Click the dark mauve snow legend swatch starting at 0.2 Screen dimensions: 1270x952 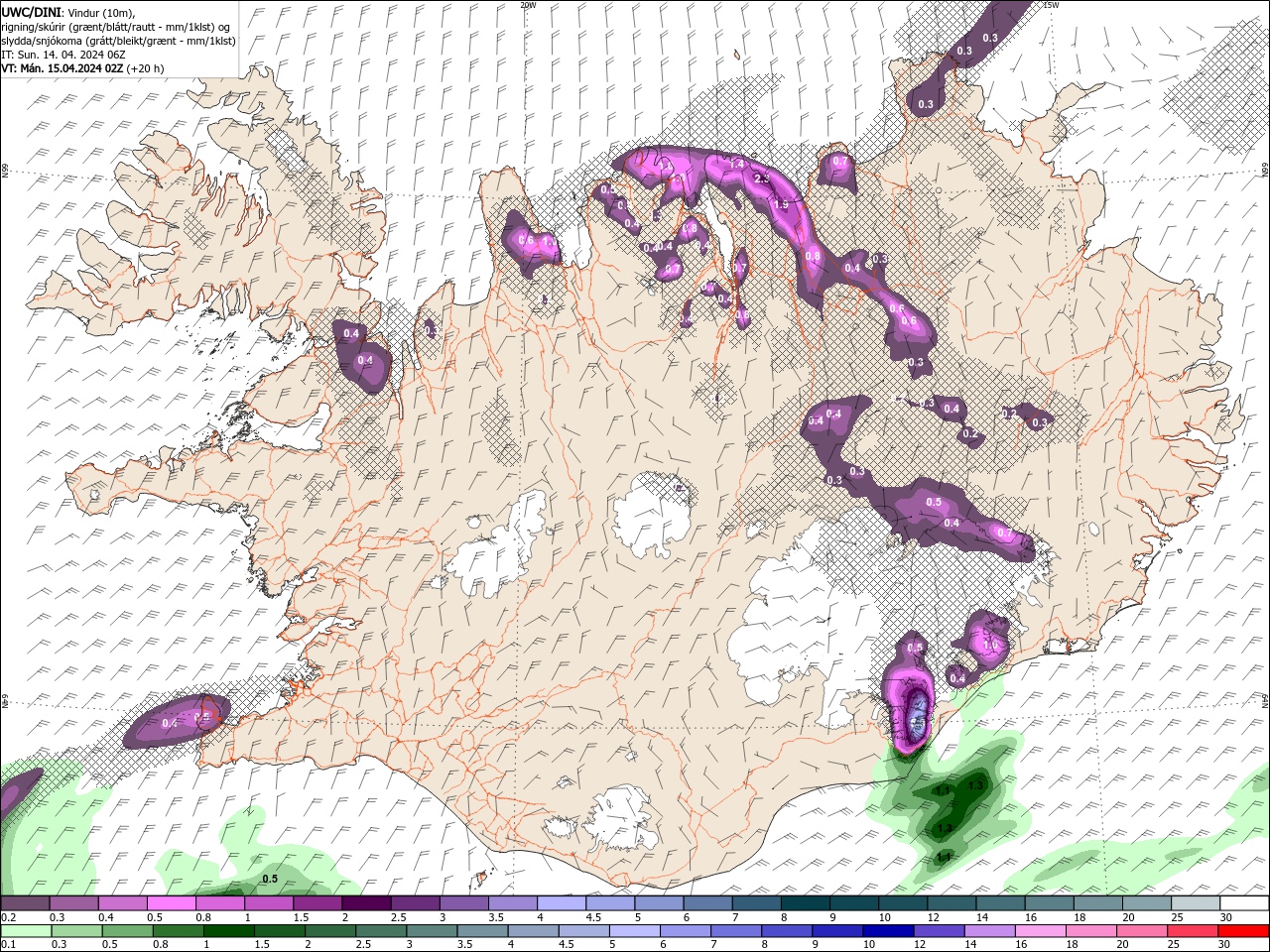[26, 903]
